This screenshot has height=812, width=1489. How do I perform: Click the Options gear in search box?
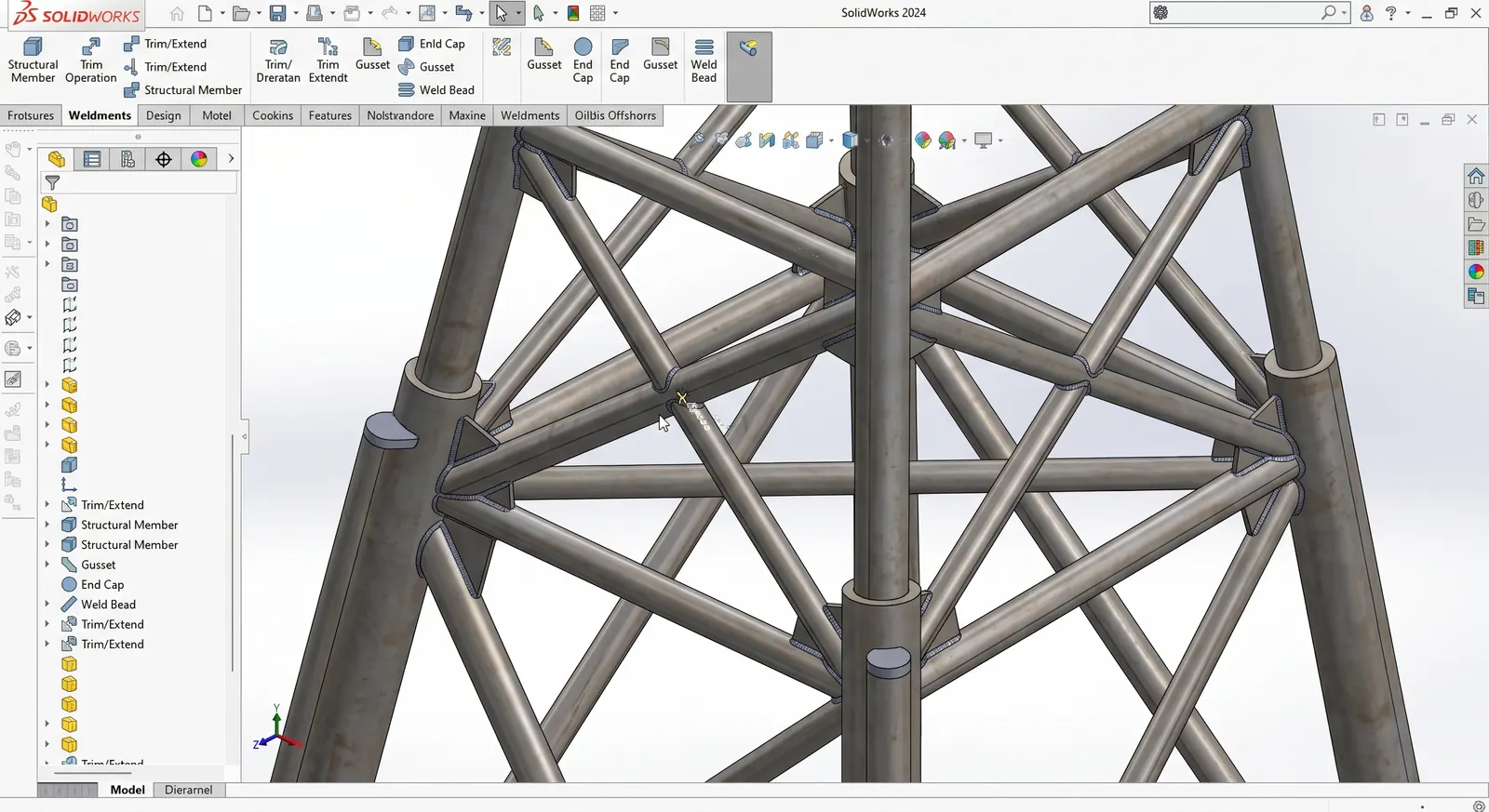[x=1160, y=13]
